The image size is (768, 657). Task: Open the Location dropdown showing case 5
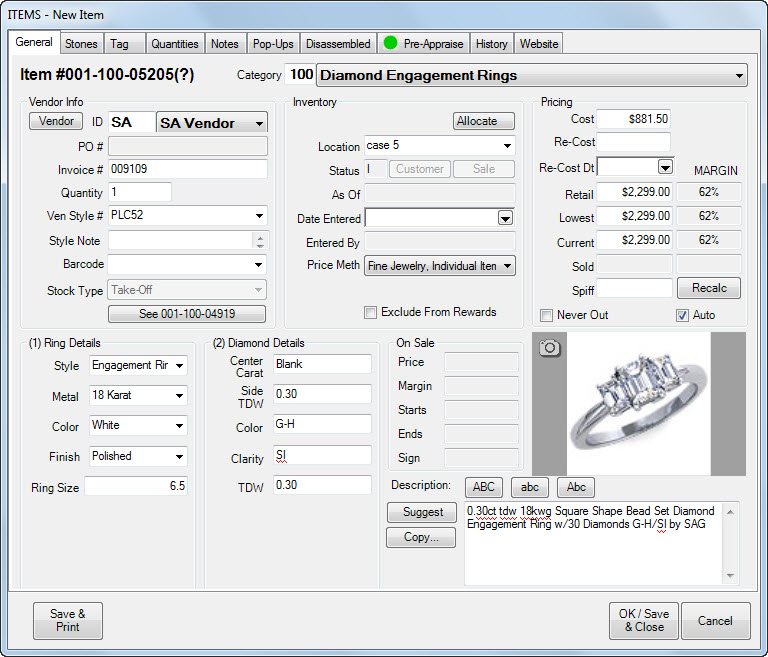507,146
